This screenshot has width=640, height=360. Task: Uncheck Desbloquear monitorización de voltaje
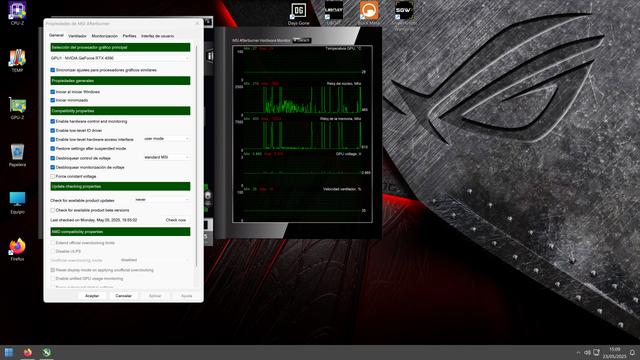(x=53, y=167)
